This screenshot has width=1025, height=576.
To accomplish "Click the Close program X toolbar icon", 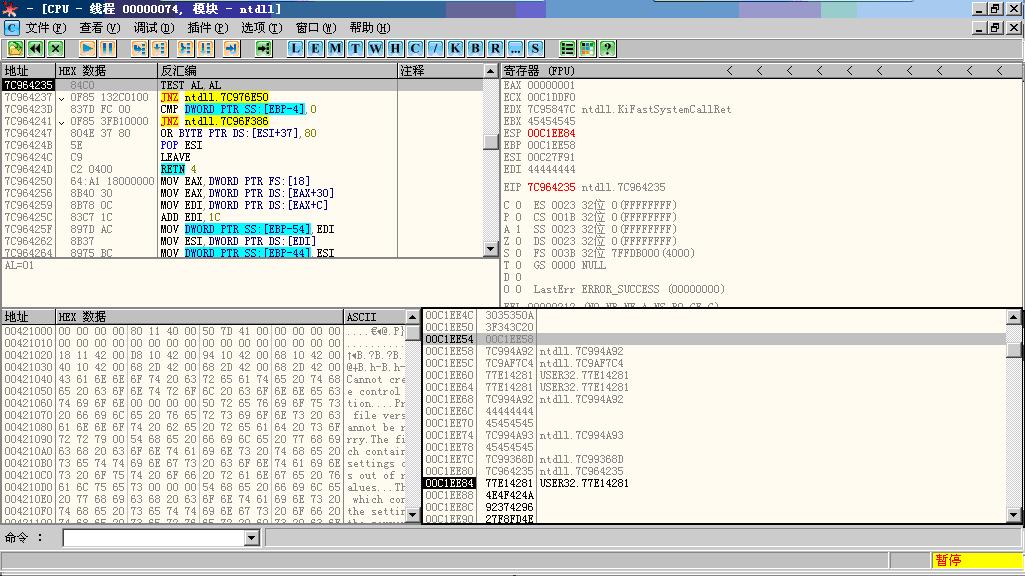I will point(56,48).
